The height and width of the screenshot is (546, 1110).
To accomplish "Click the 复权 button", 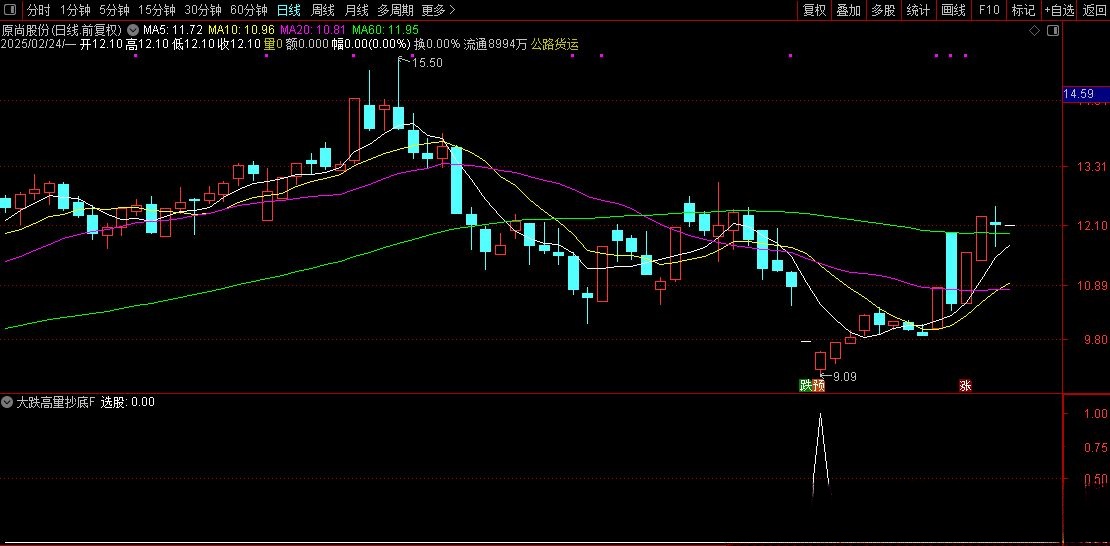I will pos(815,10).
